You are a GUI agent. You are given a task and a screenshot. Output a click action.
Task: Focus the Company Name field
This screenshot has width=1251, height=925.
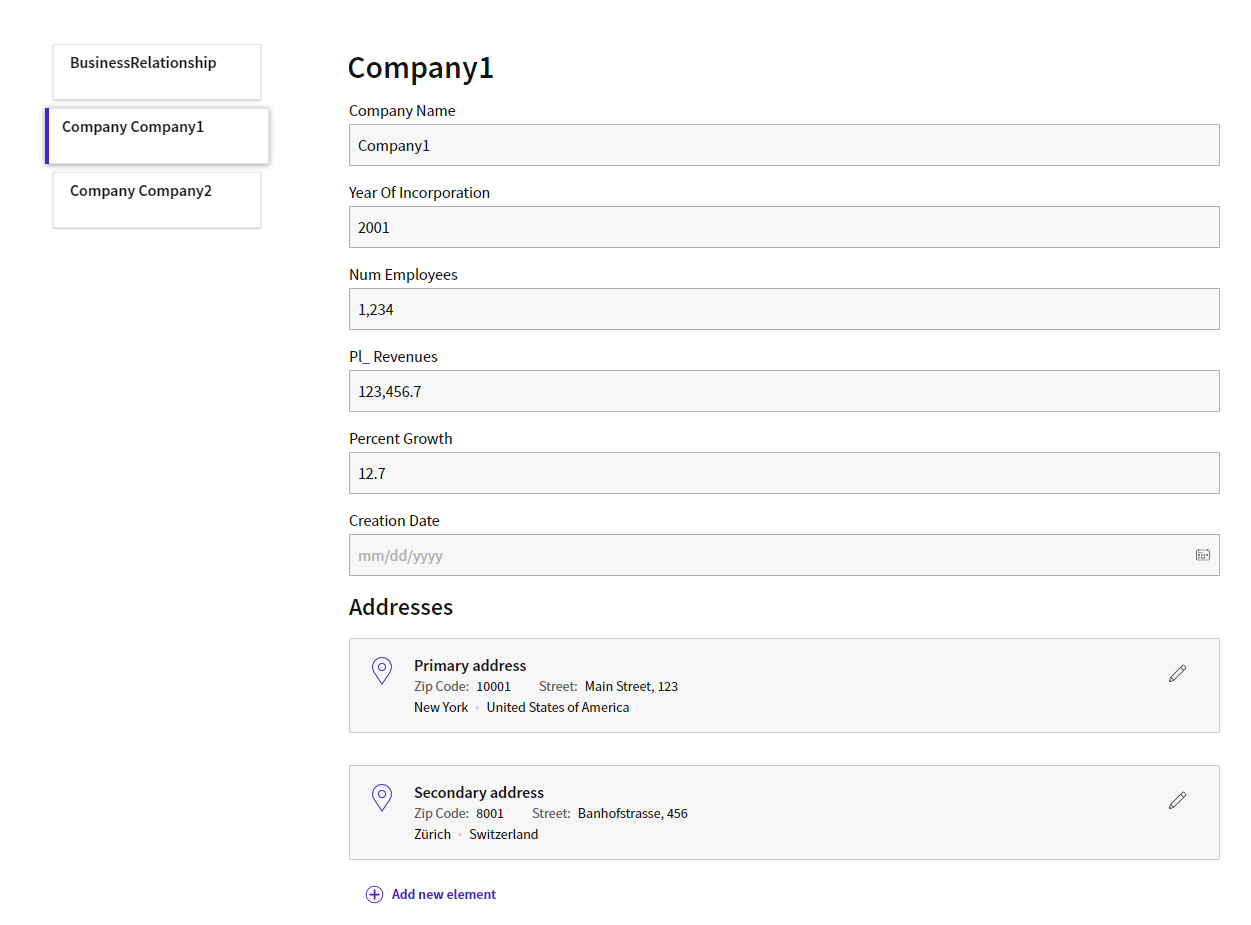783,145
